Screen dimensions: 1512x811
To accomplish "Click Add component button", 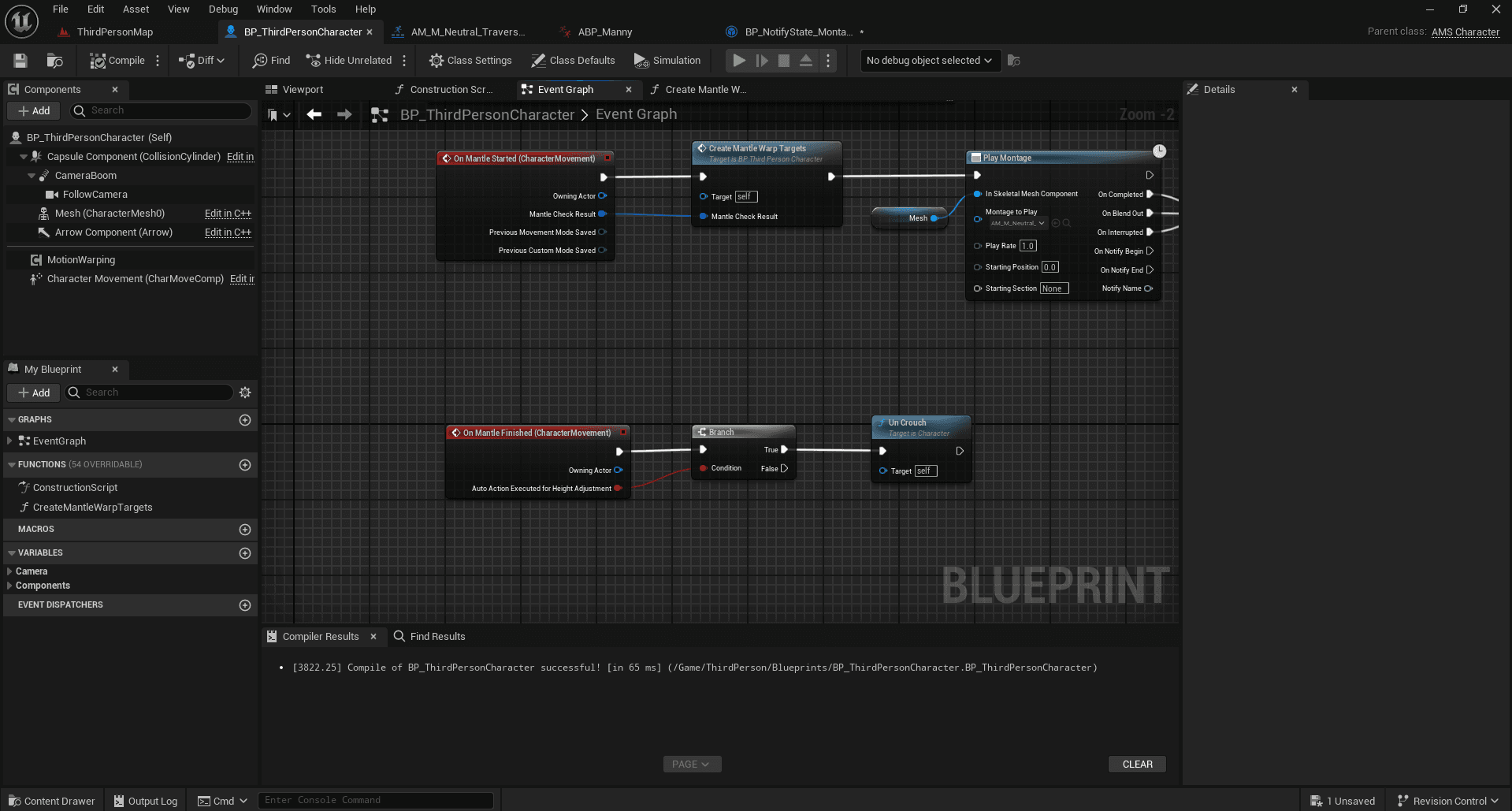I will click(34, 111).
